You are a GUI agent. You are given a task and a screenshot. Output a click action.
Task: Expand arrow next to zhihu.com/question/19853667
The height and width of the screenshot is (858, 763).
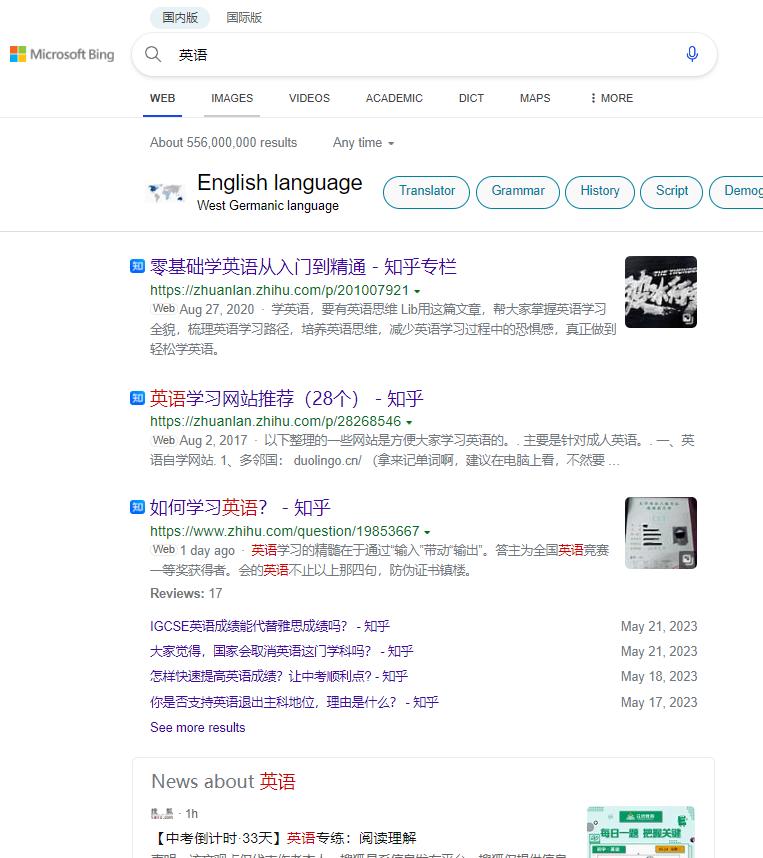[427, 532]
